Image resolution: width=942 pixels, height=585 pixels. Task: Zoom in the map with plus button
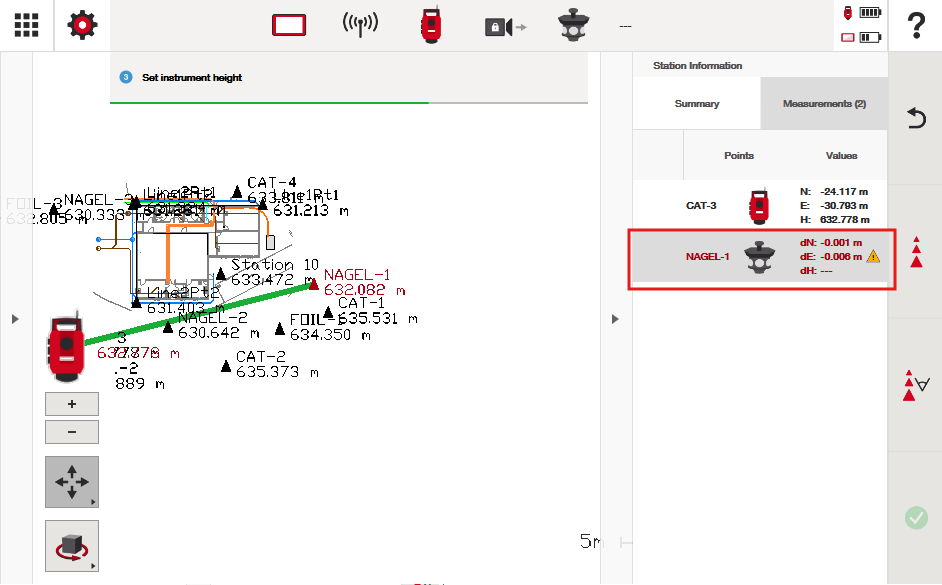pos(72,404)
